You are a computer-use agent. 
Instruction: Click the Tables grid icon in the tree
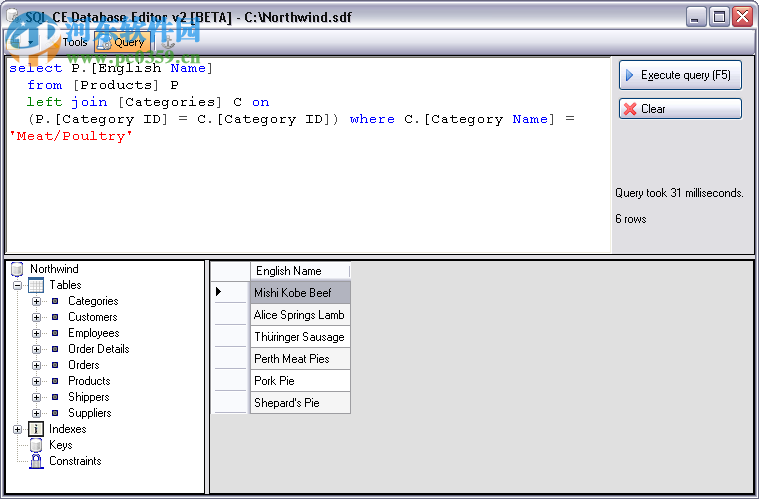(x=36, y=285)
